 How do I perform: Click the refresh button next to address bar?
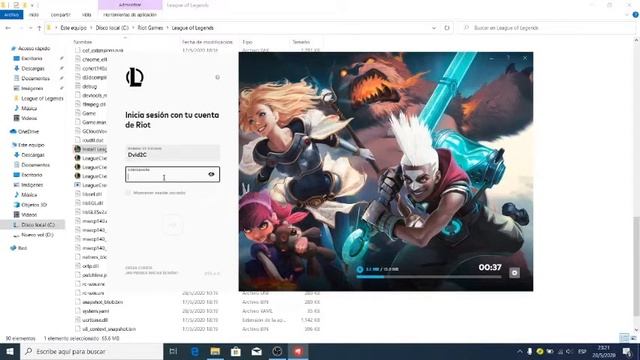pyautogui.click(x=447, y=28)
